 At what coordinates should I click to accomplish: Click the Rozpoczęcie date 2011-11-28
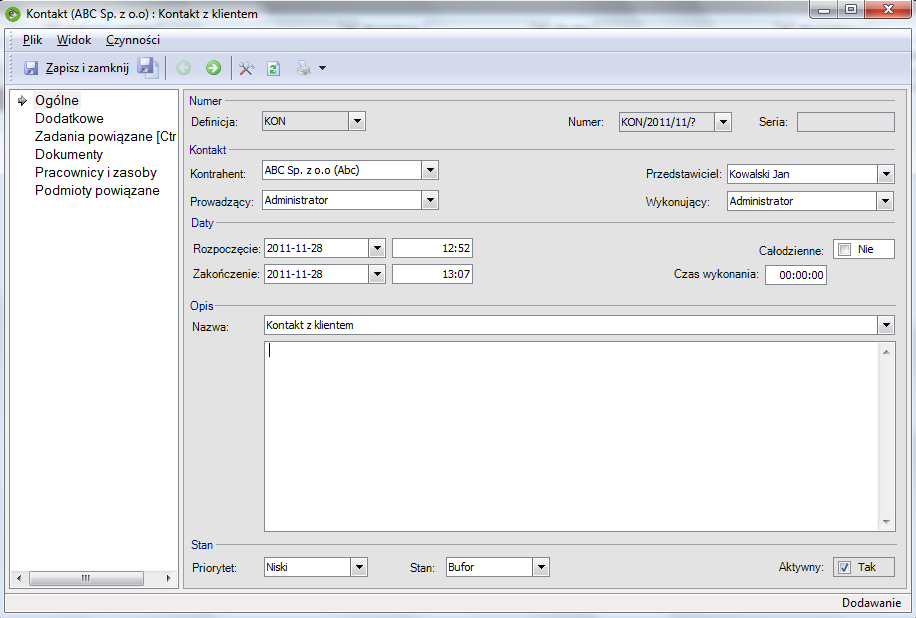point(316,248)
